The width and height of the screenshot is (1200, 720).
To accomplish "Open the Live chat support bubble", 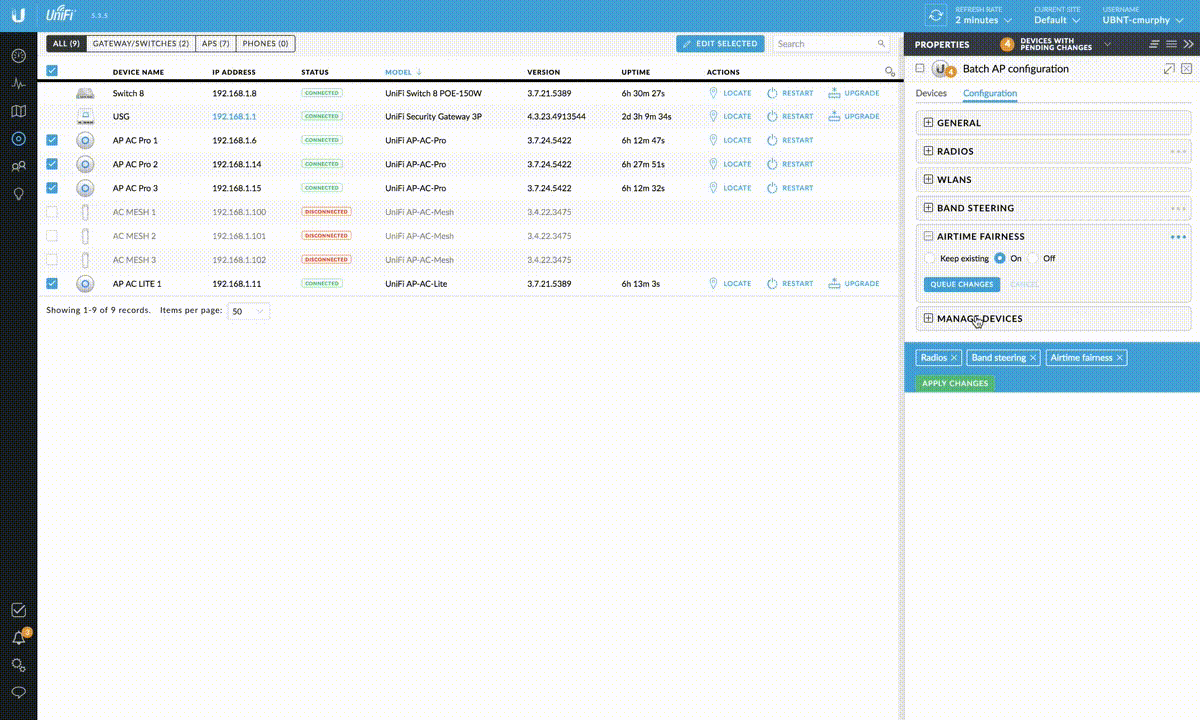I will pos(18,692).
